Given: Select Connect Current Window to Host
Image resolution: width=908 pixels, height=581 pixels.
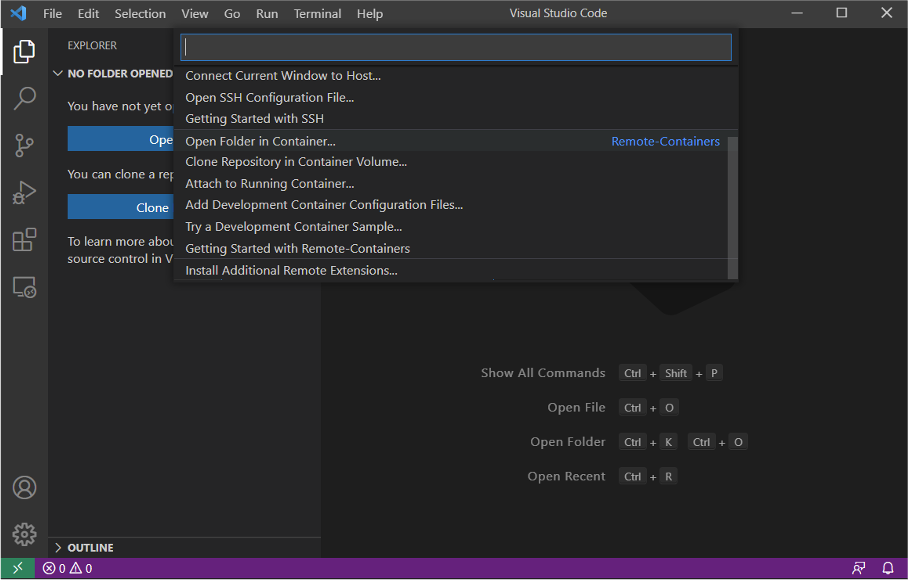Looking at the screenshot, I should coord(456,76).
